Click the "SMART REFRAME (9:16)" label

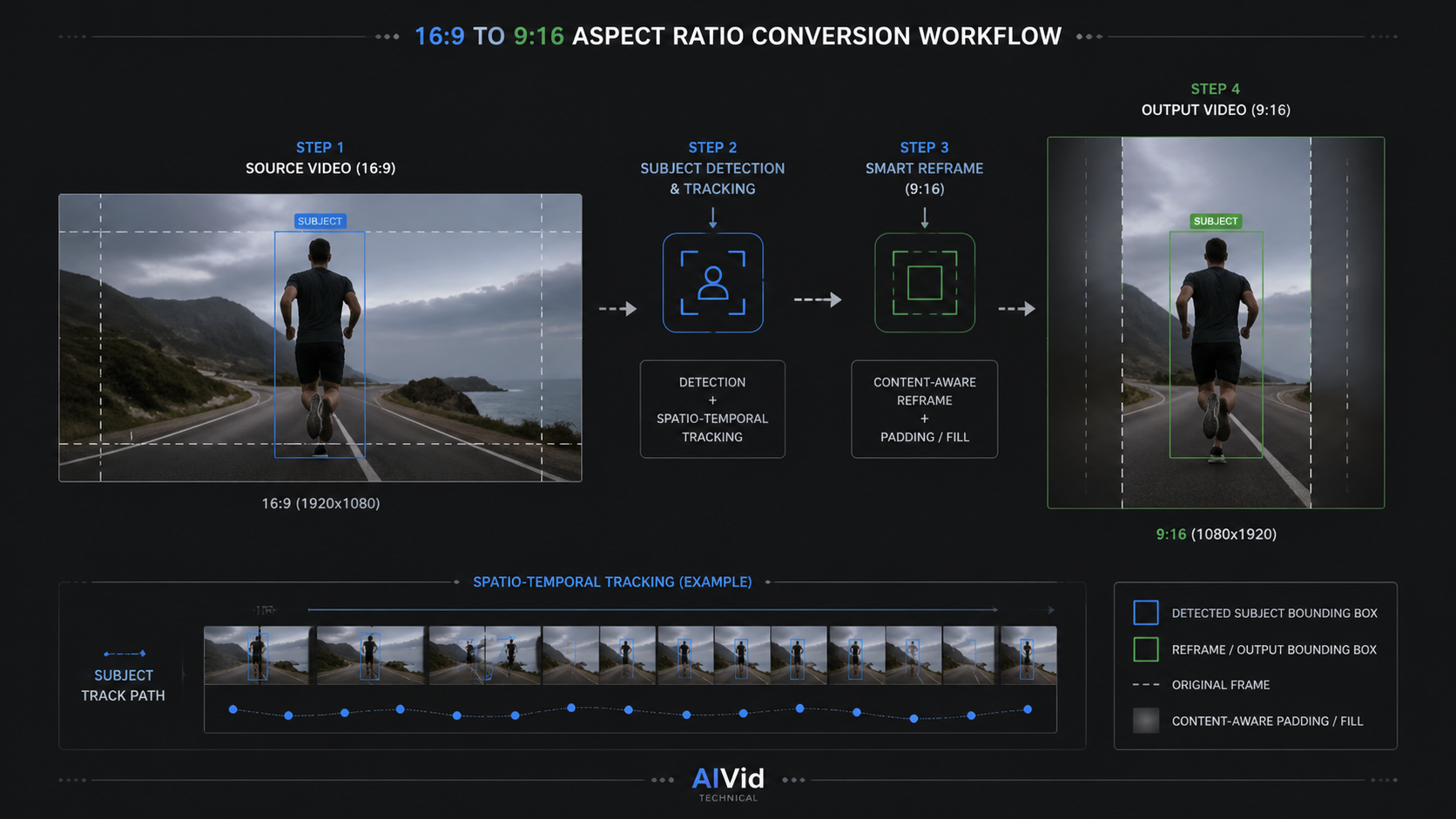[x=924, y=178]
